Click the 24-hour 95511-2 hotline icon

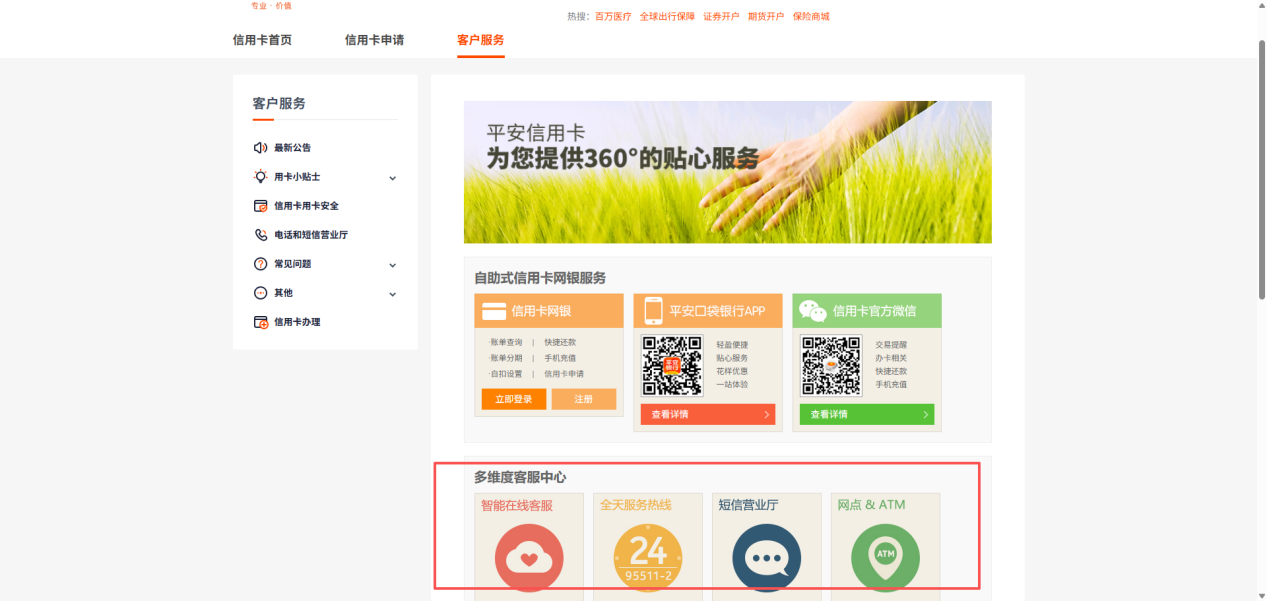[648, 558]
